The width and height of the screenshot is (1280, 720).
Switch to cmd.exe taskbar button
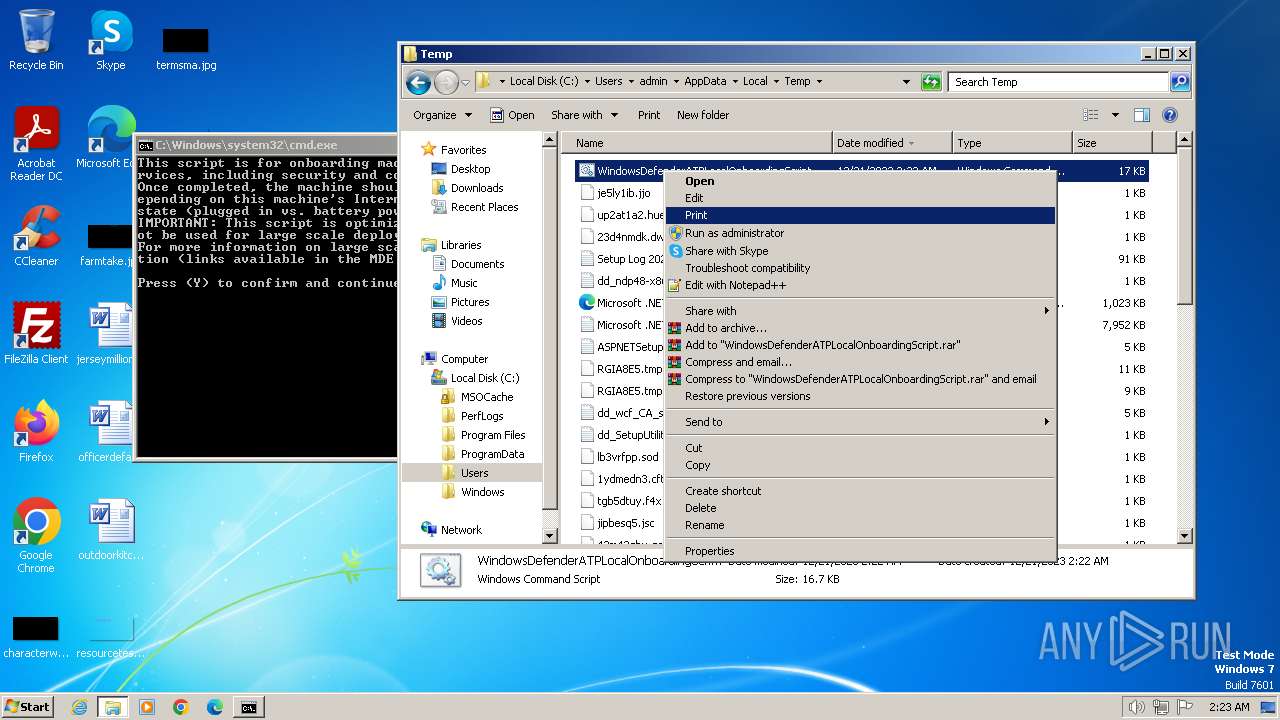[248, 707]
